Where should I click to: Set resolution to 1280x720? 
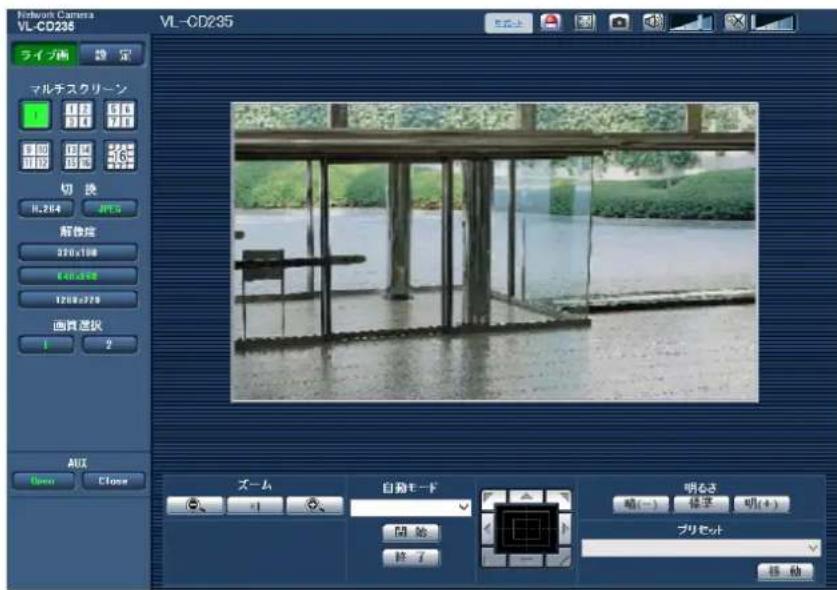(x=78, y=299)
